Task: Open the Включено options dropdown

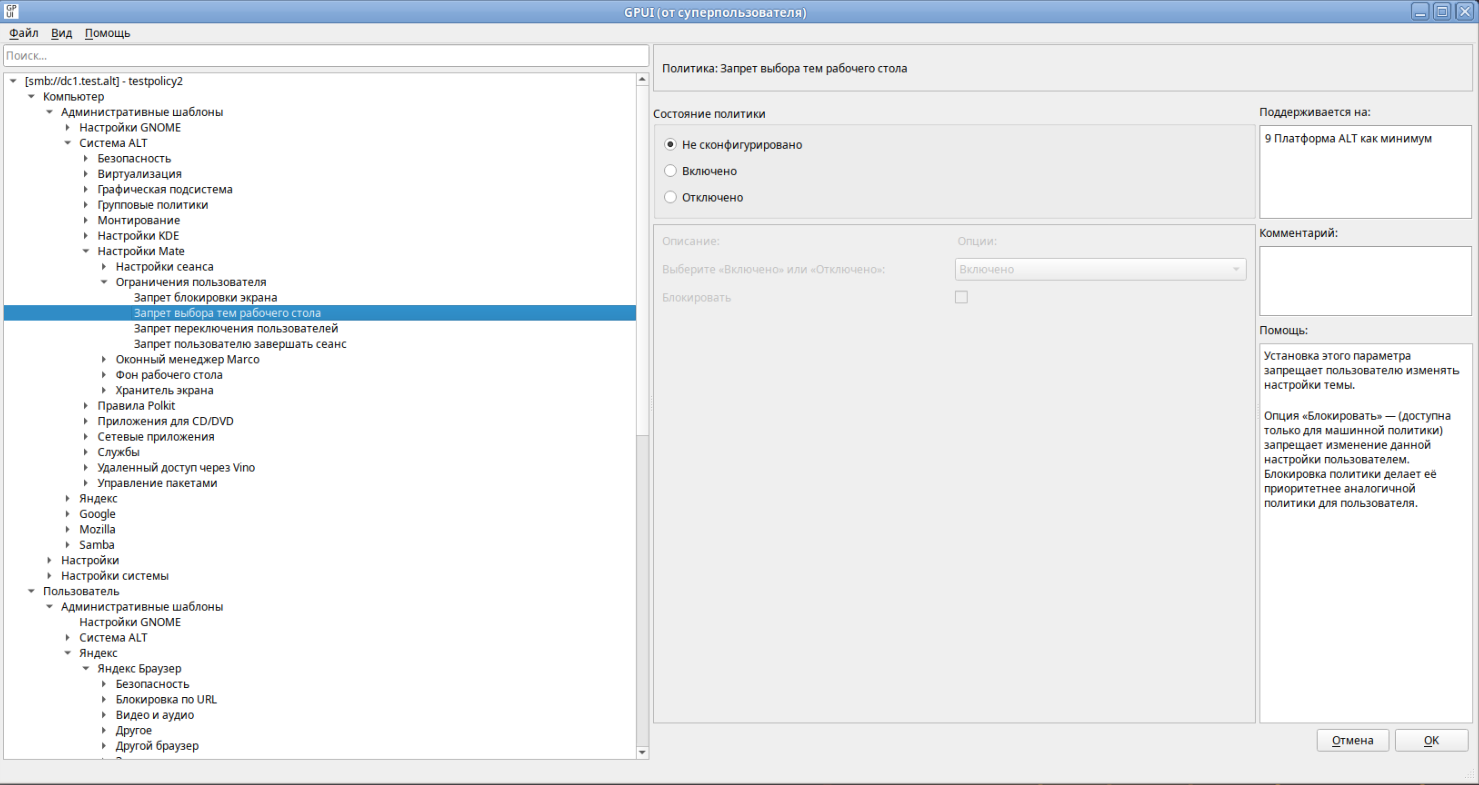Action: (x=1101, y=269)
